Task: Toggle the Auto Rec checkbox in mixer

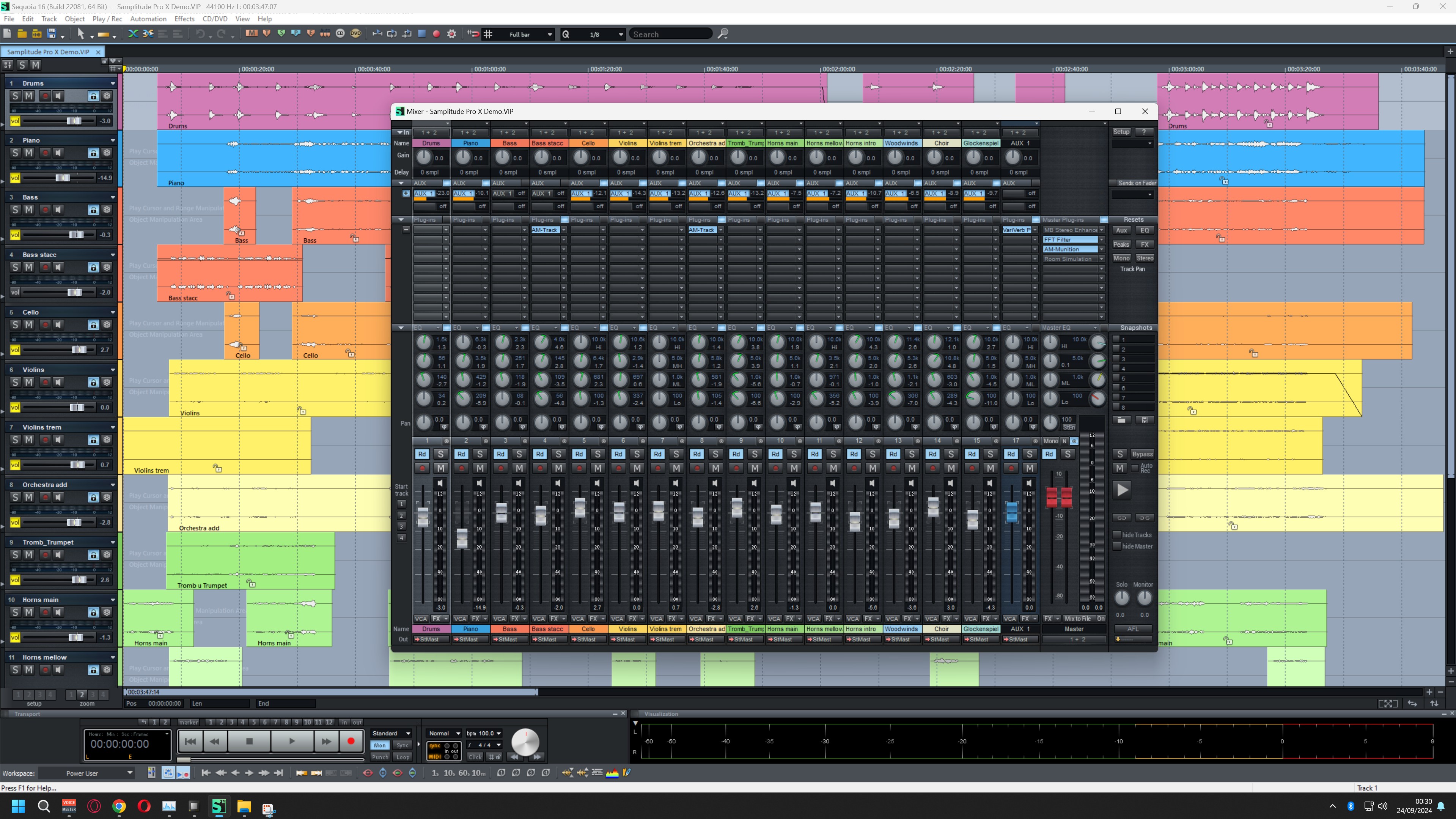Action: pyautogui.click(x=1134, y=468)
